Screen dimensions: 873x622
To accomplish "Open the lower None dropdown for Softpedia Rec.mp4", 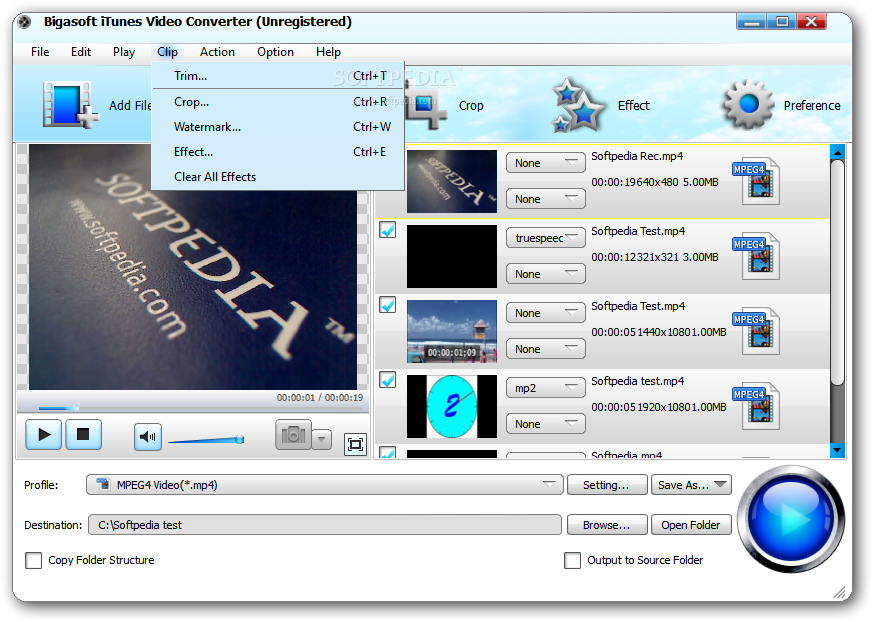I will 546,199.
